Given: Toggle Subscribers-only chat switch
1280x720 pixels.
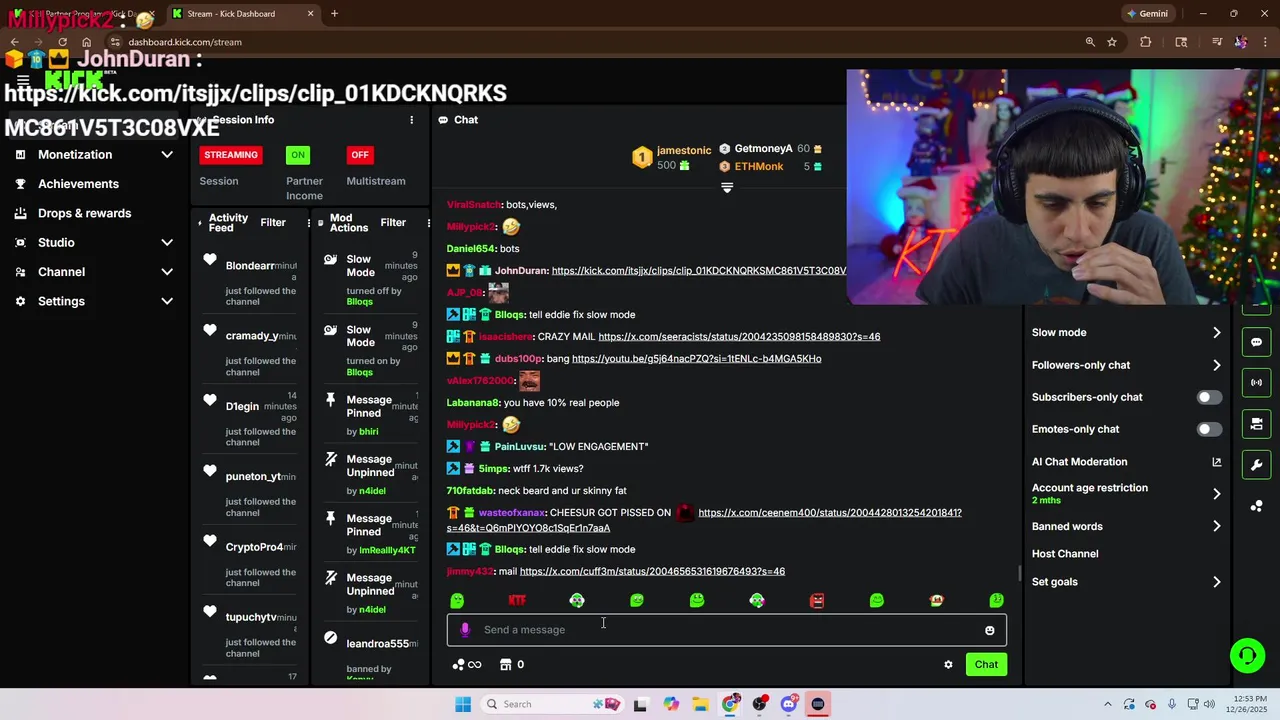Looking at the screenshot, I should (x=1209, y=397).
